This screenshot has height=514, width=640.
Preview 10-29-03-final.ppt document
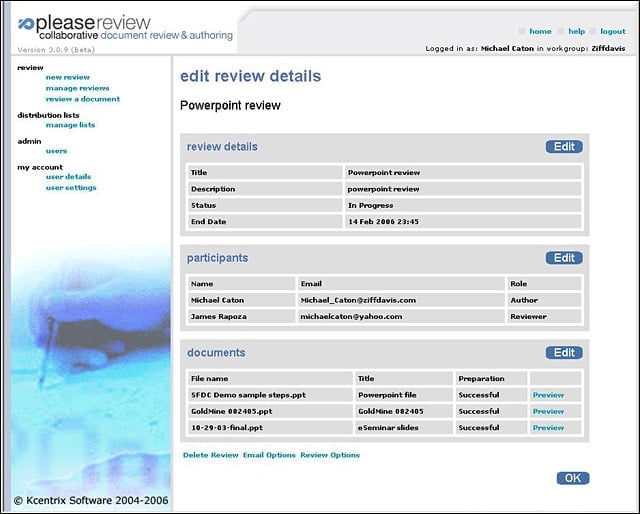click(548, 428)
